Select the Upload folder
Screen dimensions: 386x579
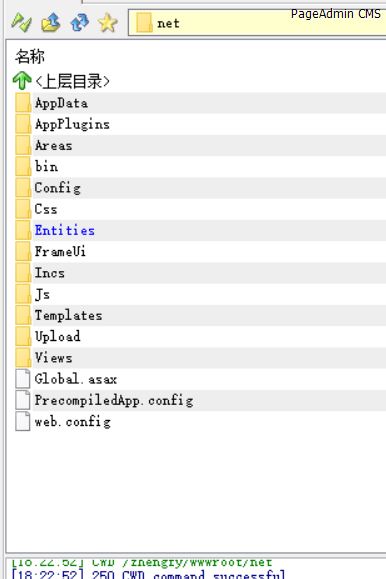click(x=57, y=336)
